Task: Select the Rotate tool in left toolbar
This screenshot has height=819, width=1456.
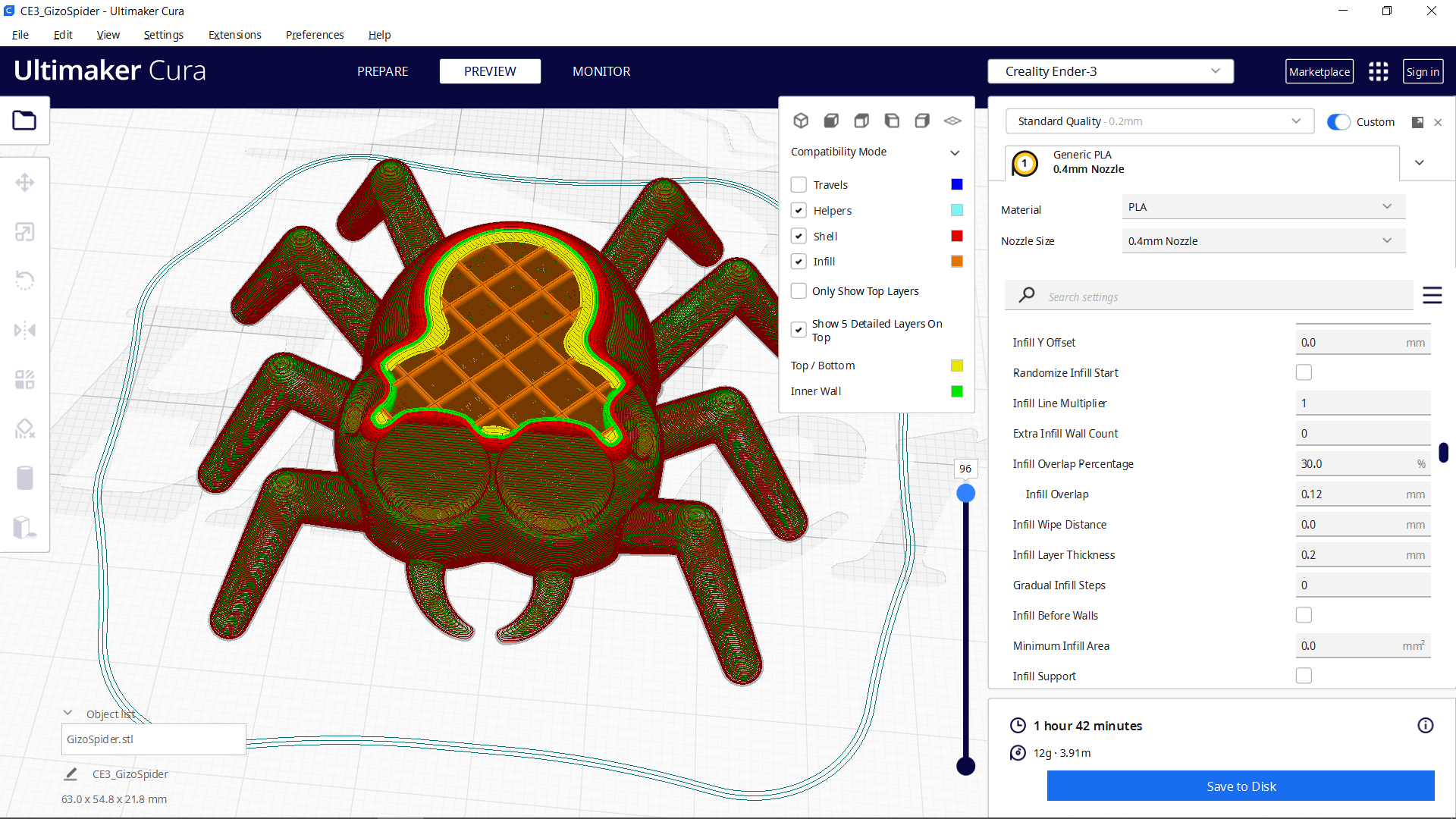Action: 25,281
